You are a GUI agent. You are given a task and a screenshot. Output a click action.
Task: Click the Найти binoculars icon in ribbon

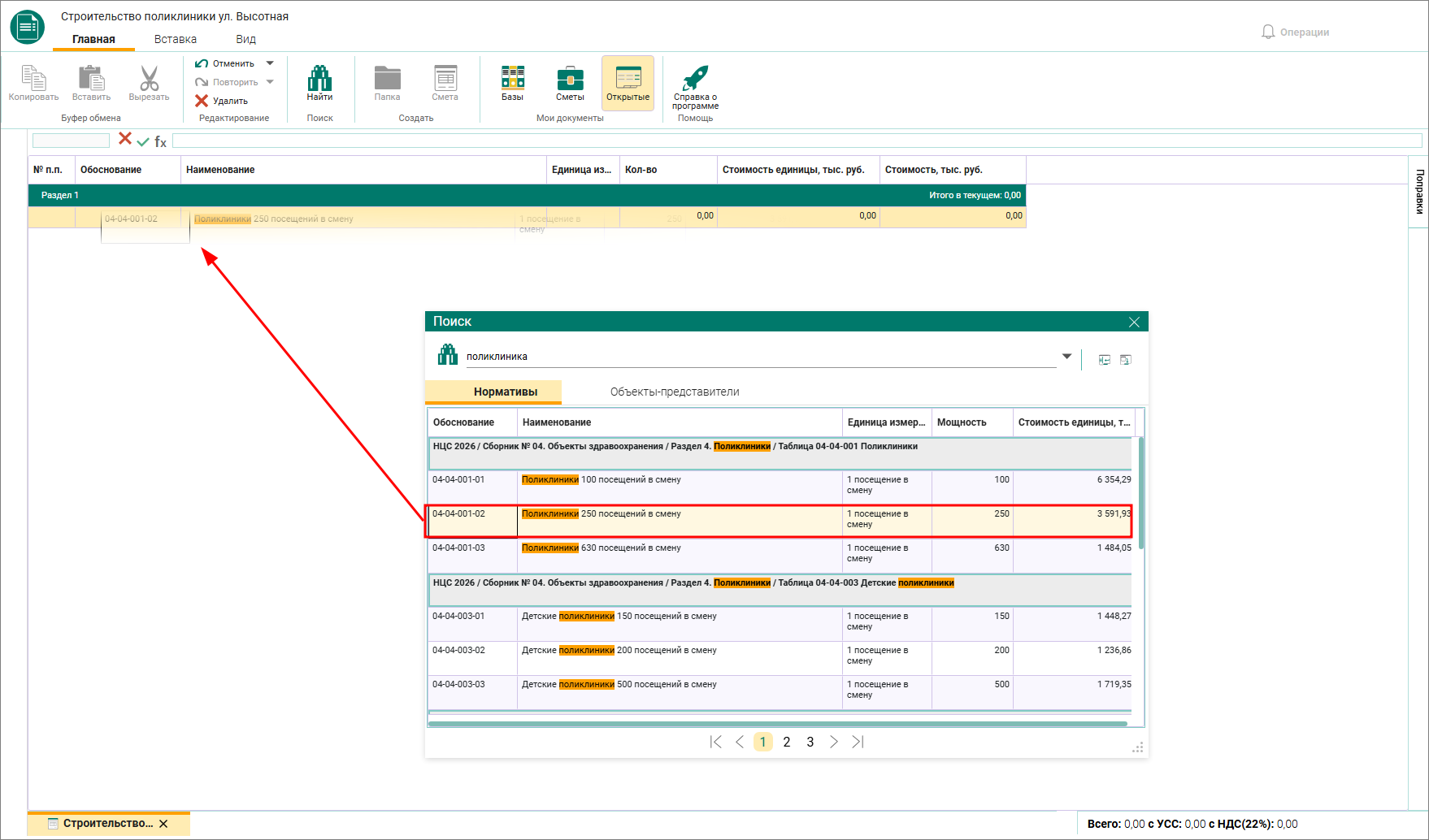point(319,78)
